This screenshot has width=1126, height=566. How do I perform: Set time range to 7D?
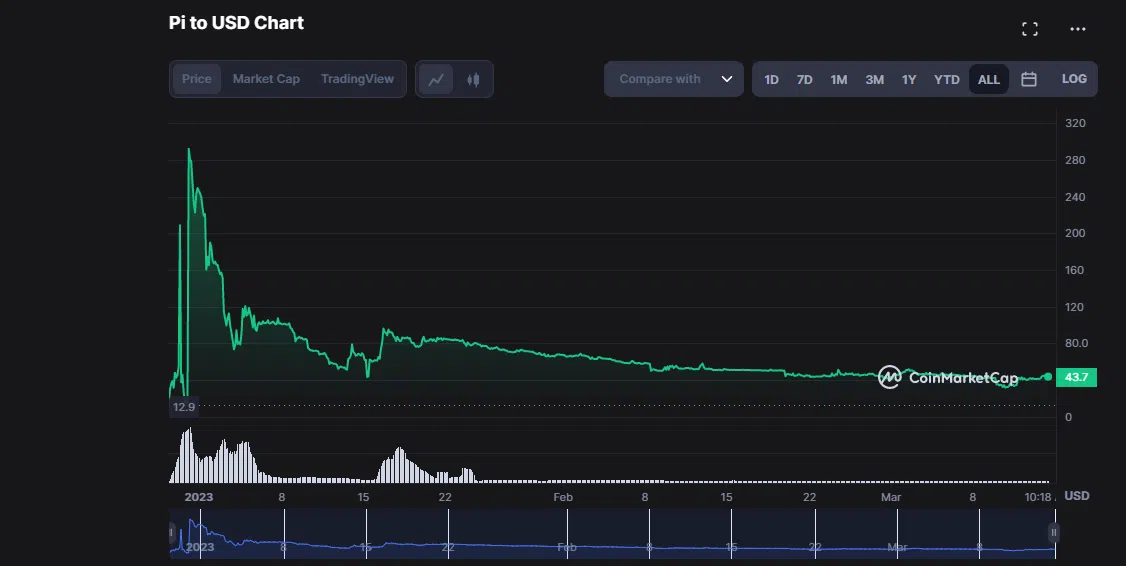(804, 80)
